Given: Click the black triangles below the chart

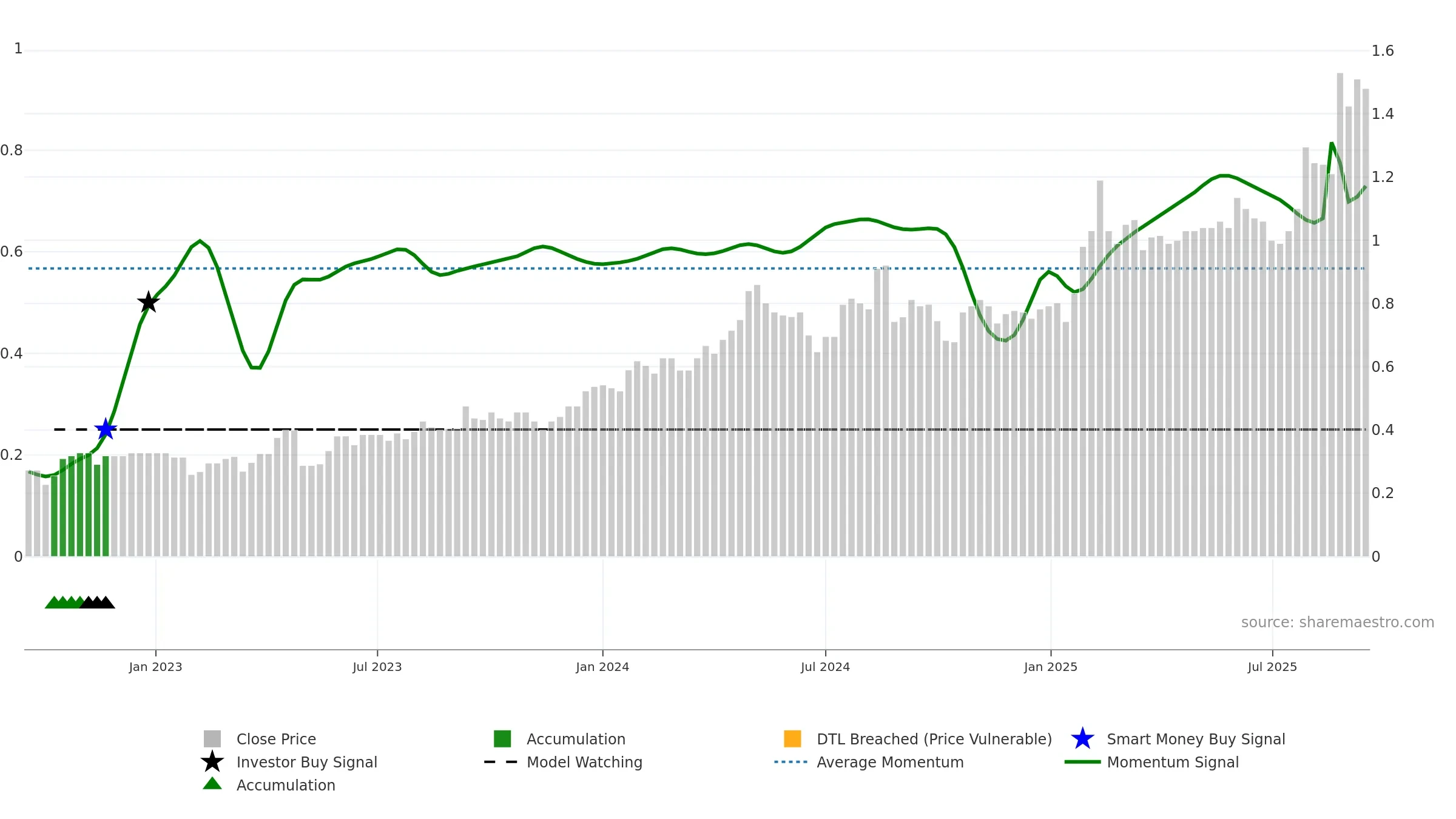Looking at the screenshot, I should [97, 602].
